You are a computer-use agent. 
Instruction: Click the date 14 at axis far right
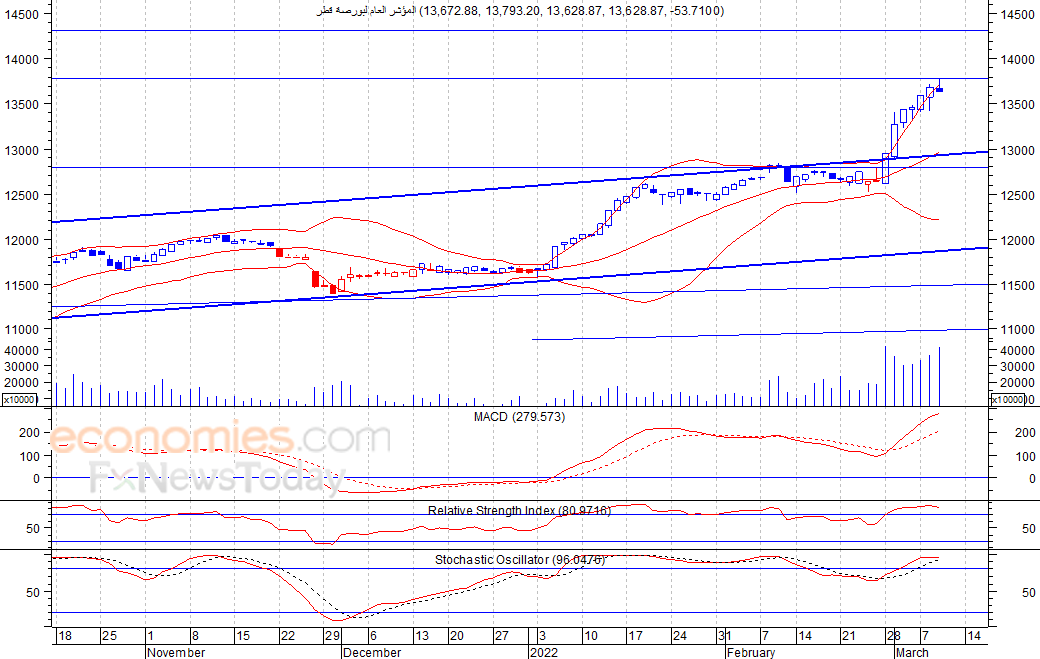tap(974, 636)
